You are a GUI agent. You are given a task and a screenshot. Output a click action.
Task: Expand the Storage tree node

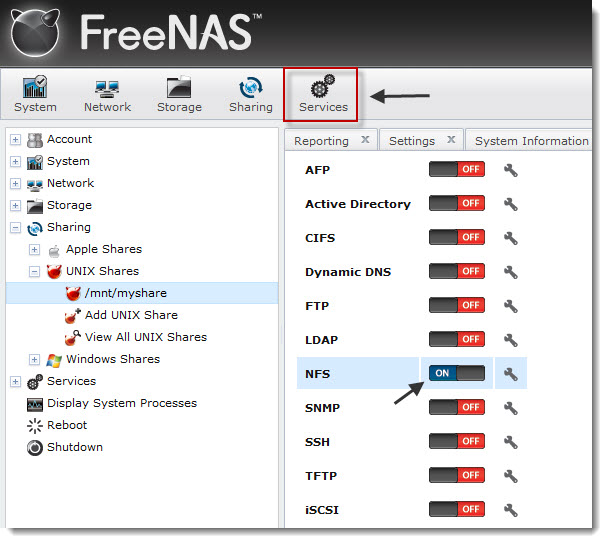click(x=15, y=206)
